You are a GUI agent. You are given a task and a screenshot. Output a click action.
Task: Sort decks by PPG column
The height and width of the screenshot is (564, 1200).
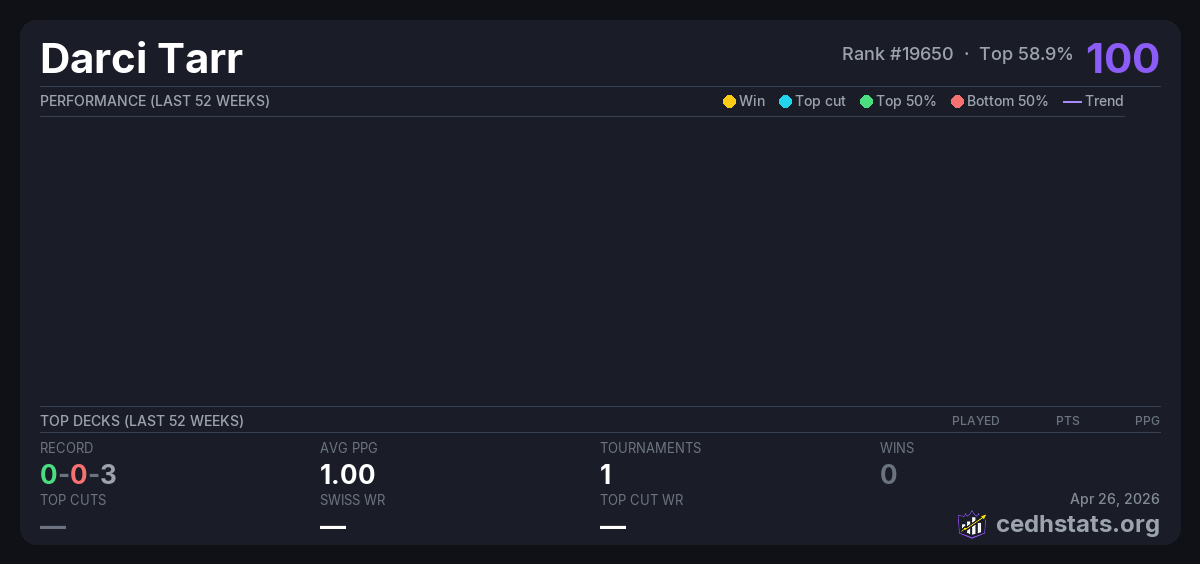[1147, 421]
